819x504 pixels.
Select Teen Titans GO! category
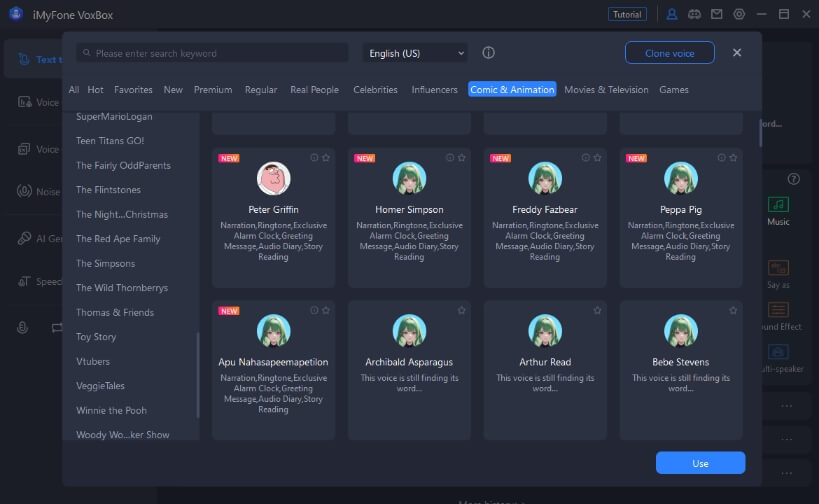tap(110, 140)
